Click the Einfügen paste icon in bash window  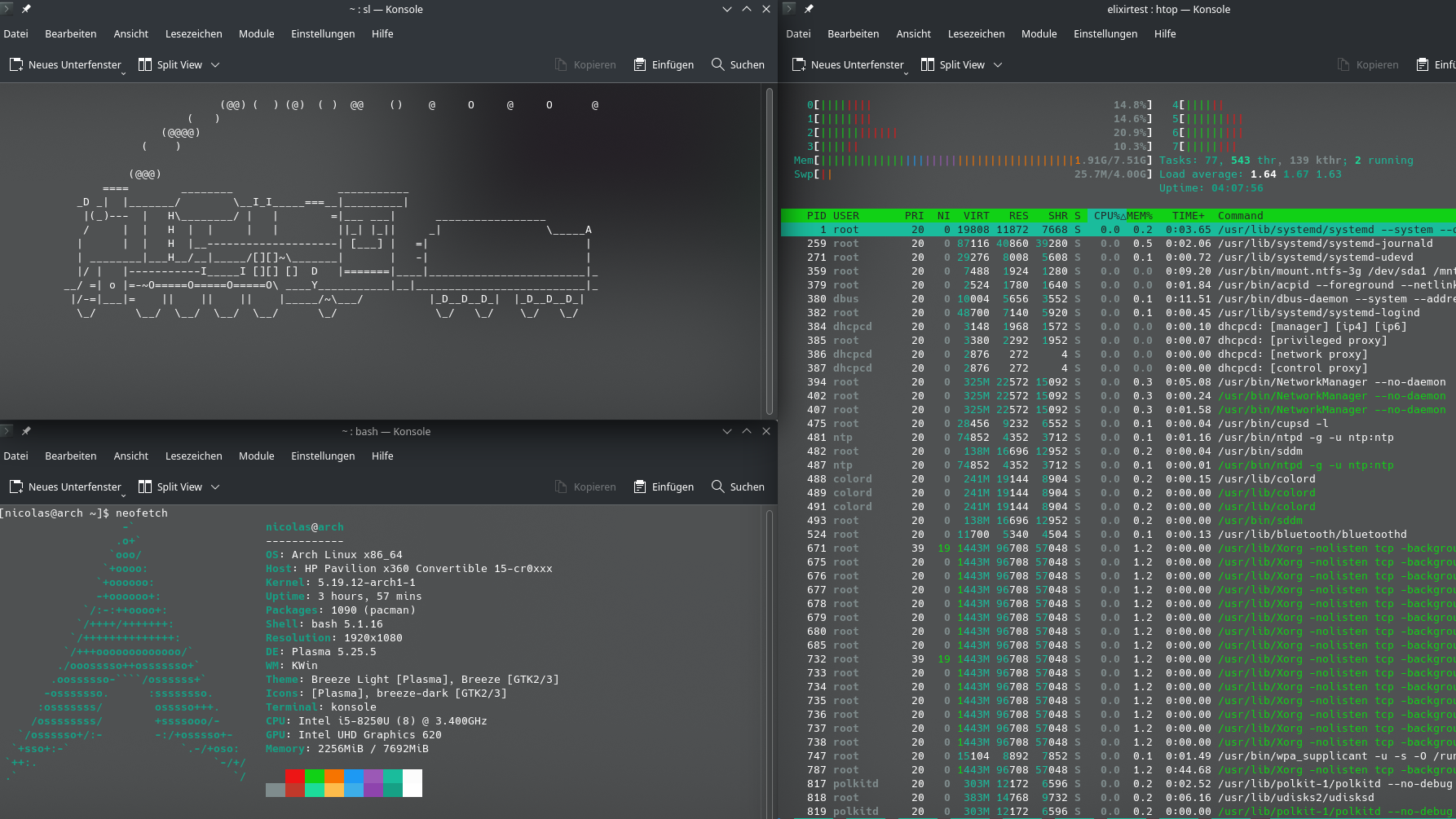(640, 487)
